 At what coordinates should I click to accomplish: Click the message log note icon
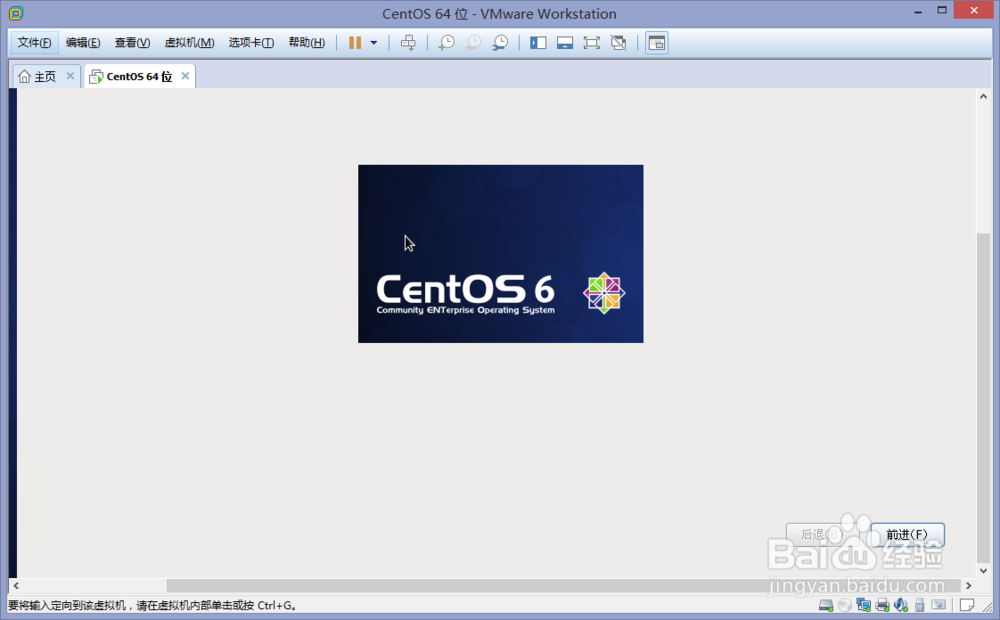tap(967, 605)
